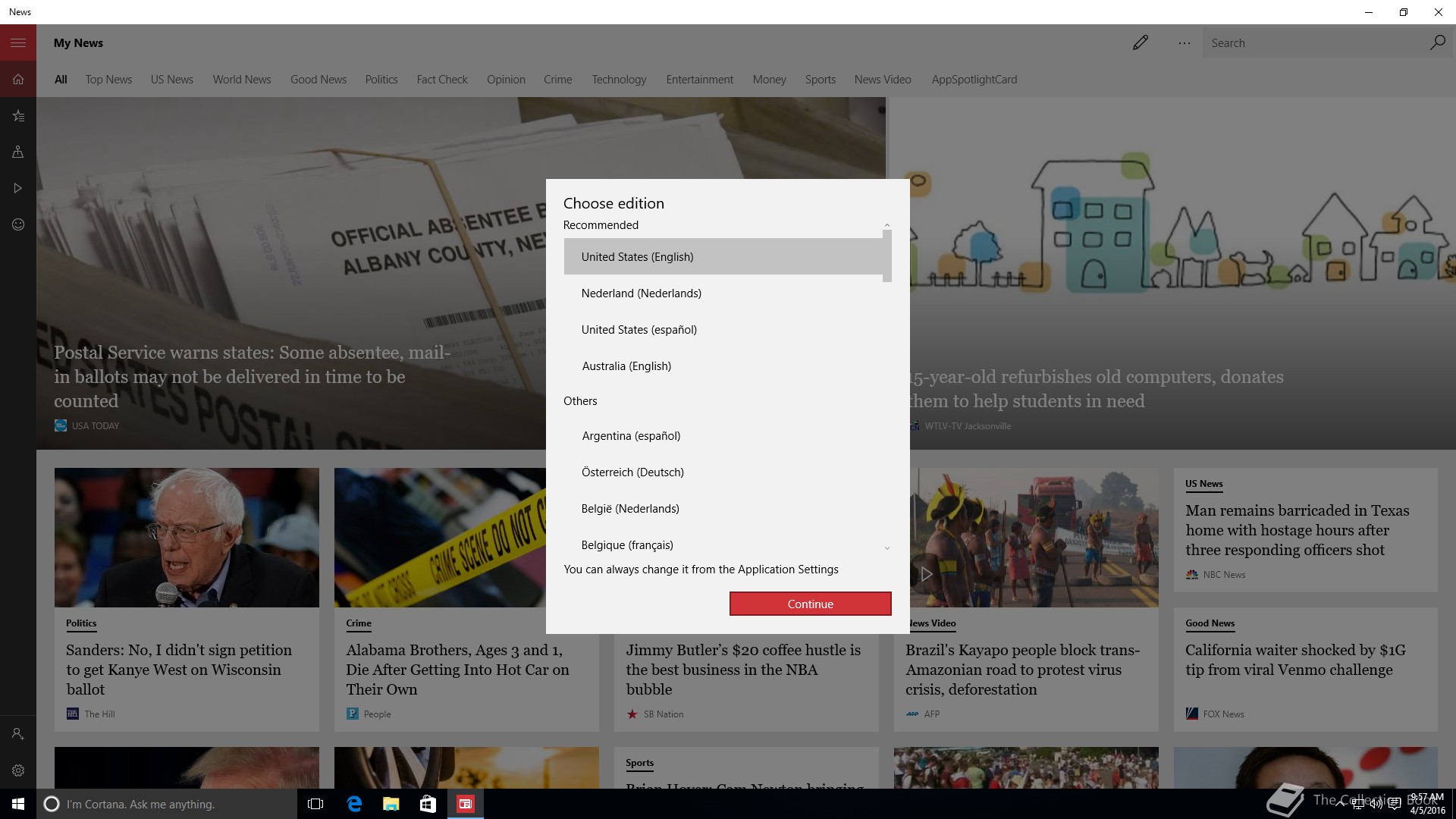Select België (Nederlands) edition
Screen dimensions: 1456x819
pos(723,508)
